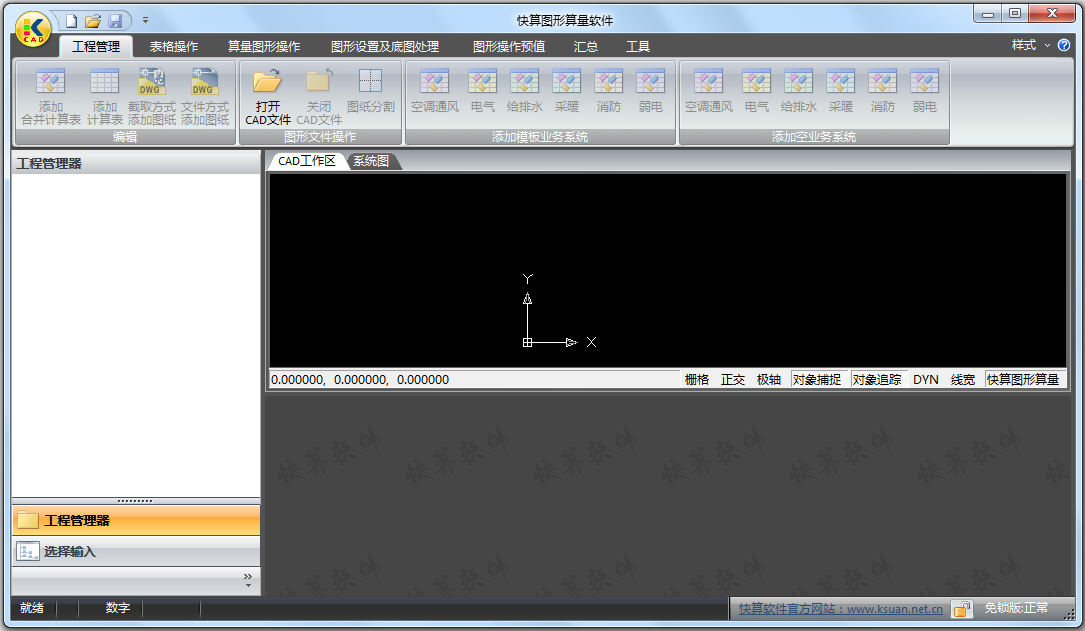
Task: Add 给排水 template business system
Action: (x=525, y=91)
